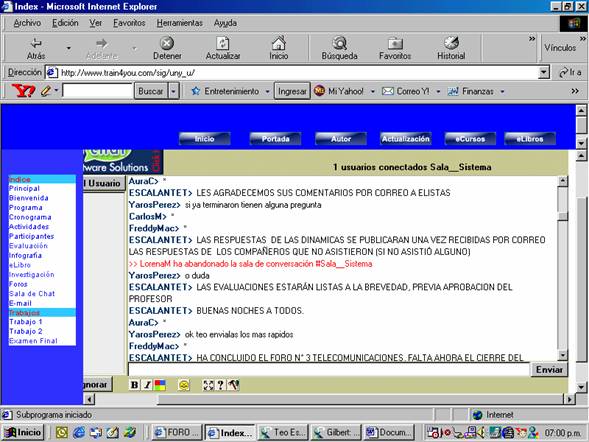
Task: Click the Detener stop icon
Action: (167, 43)
